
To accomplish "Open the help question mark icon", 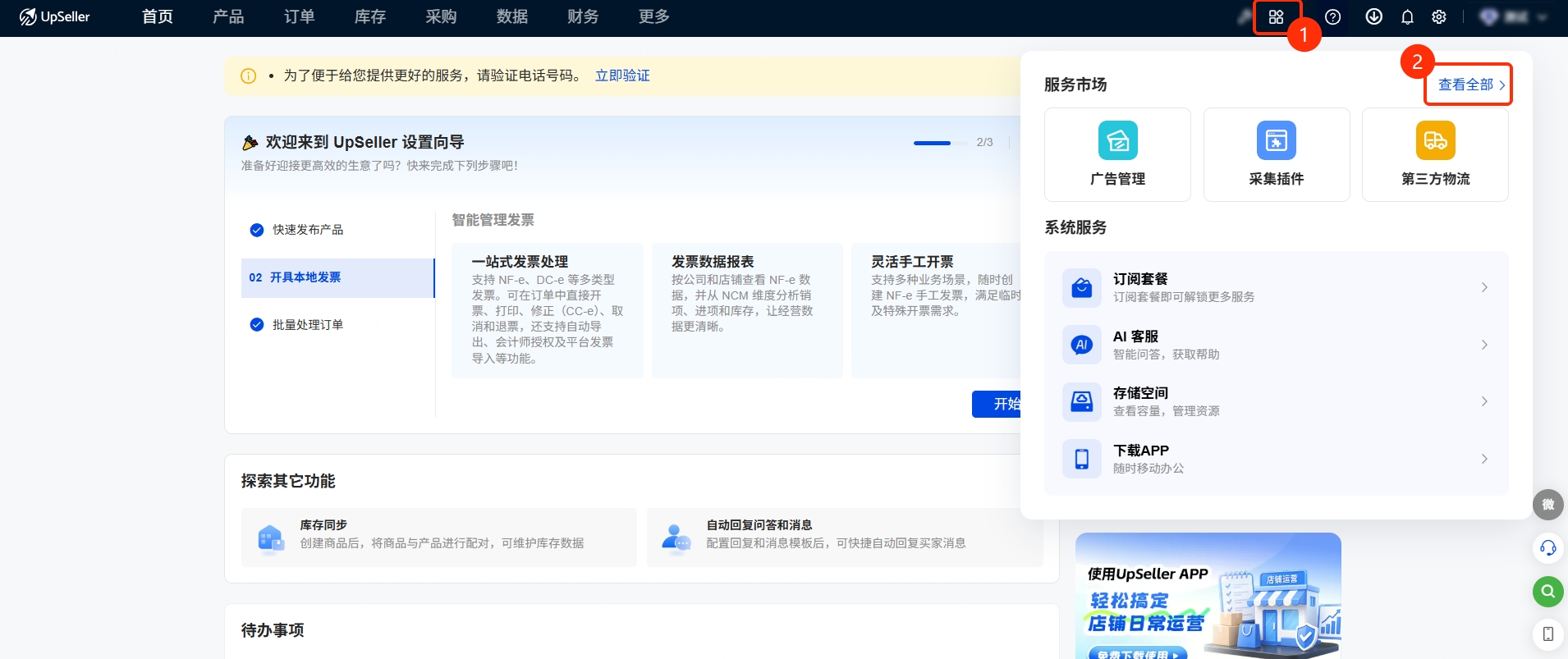I will pyautogui.click(x=1333, y=17).
